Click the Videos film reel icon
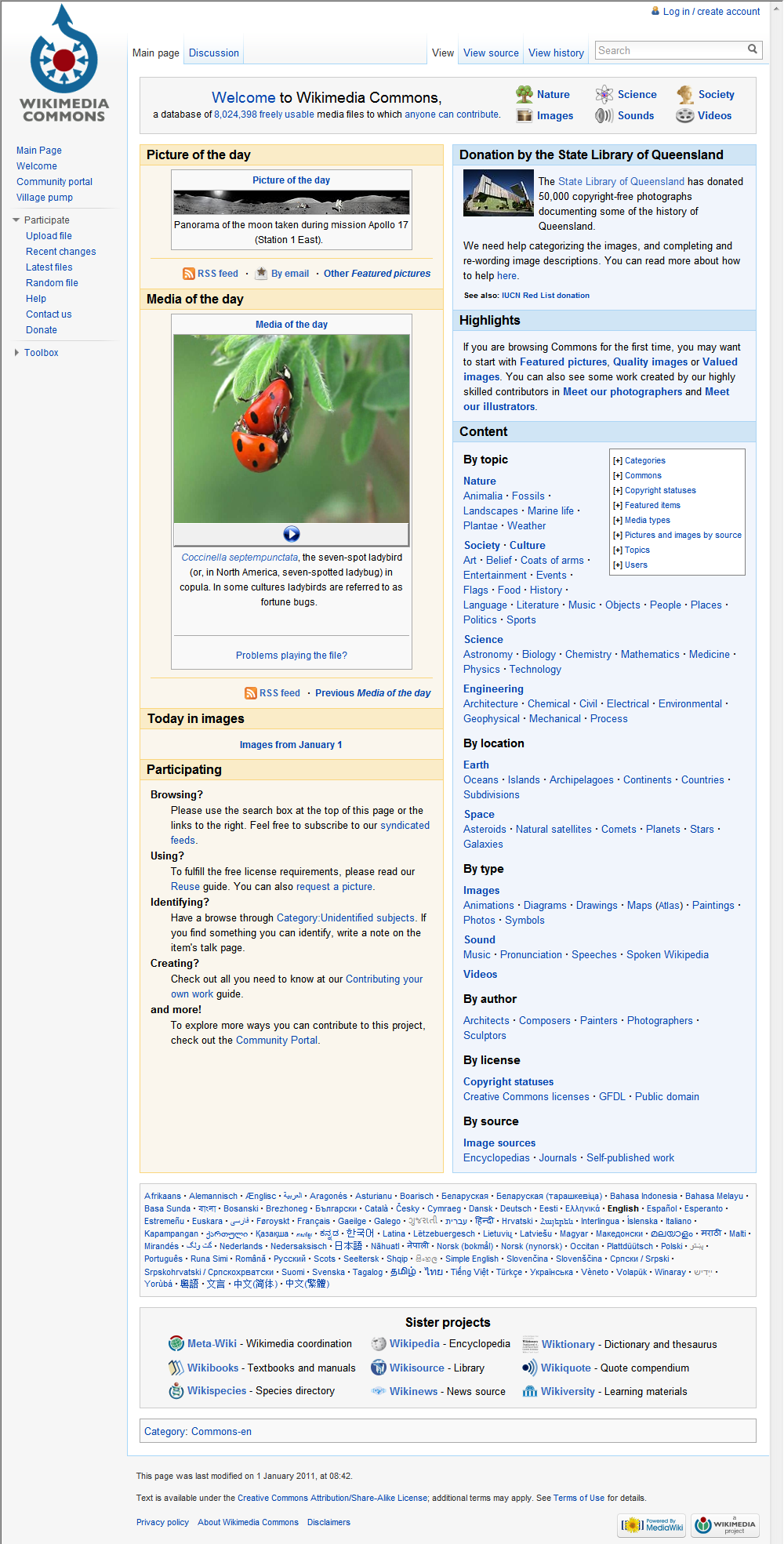The image size is (784, 1544). click(x=685, y=115)
